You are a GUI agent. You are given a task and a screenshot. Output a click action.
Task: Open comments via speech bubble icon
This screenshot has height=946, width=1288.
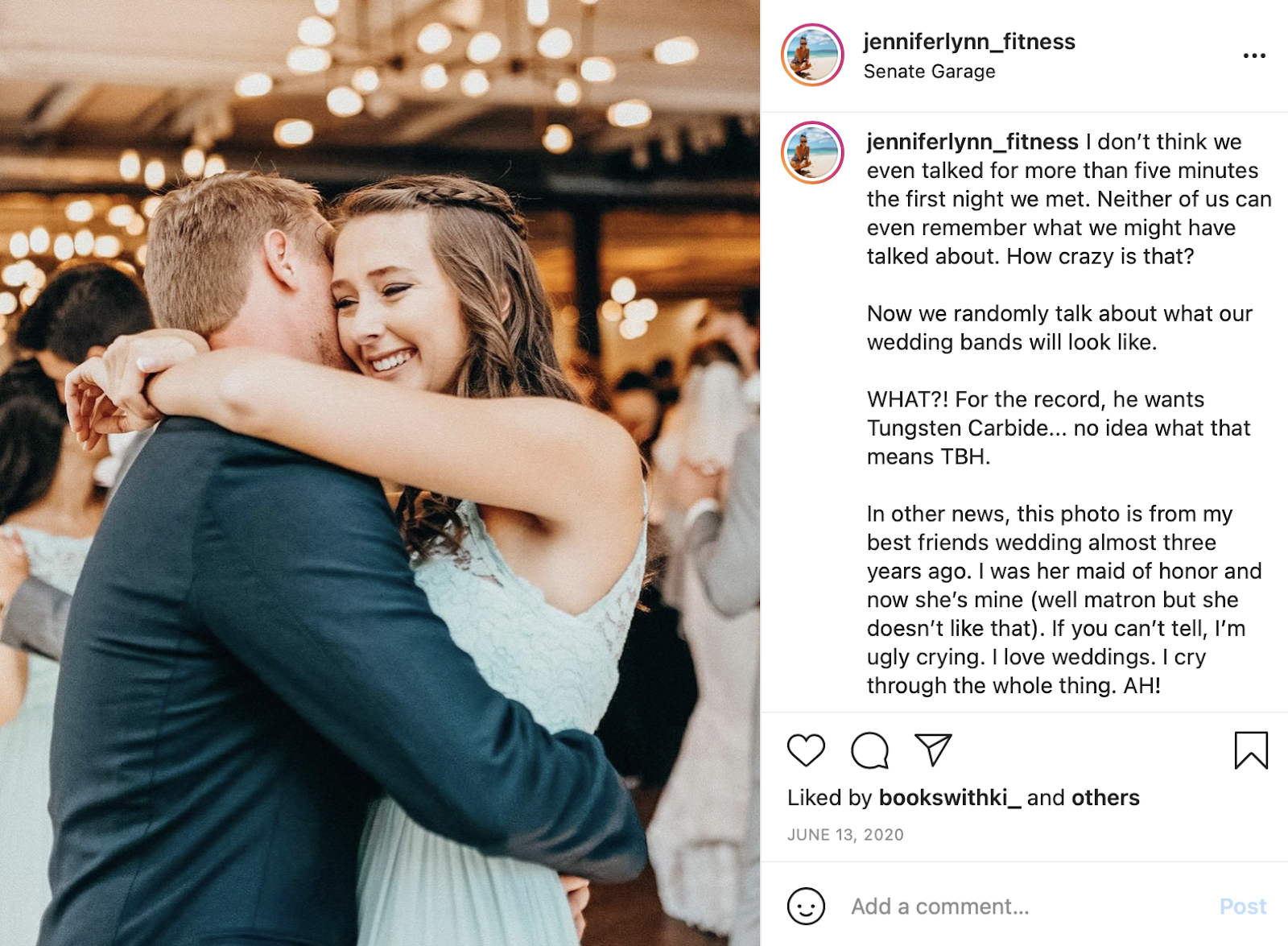tap(869, 750)
